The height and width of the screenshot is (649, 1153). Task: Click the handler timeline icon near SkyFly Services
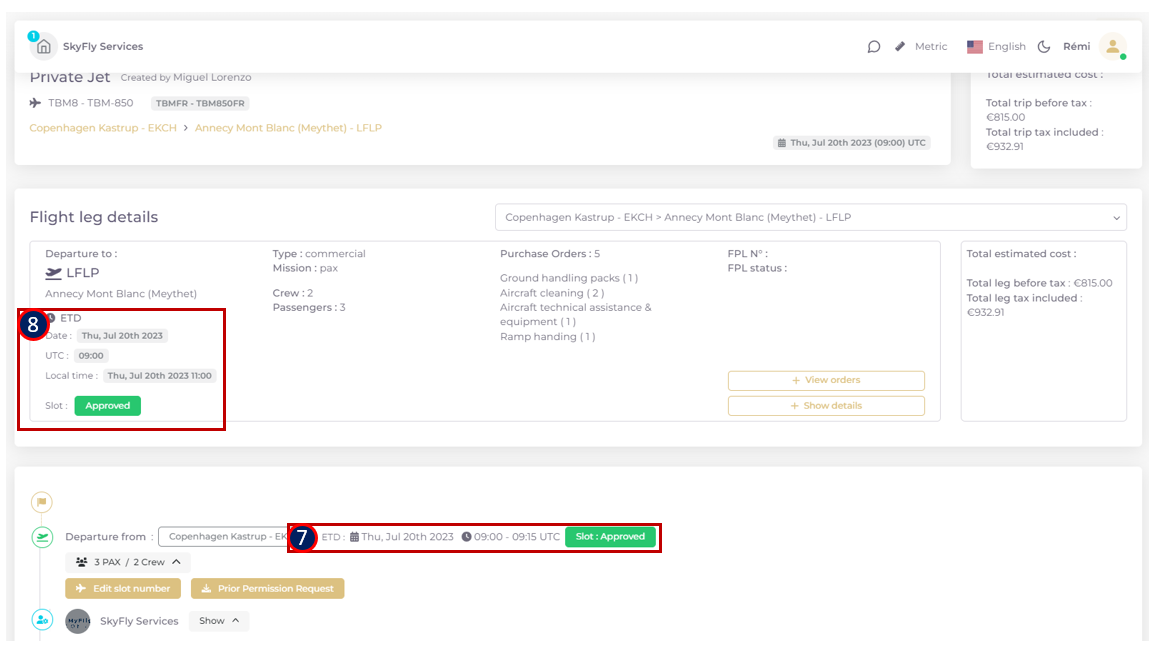tap(42, 620)
